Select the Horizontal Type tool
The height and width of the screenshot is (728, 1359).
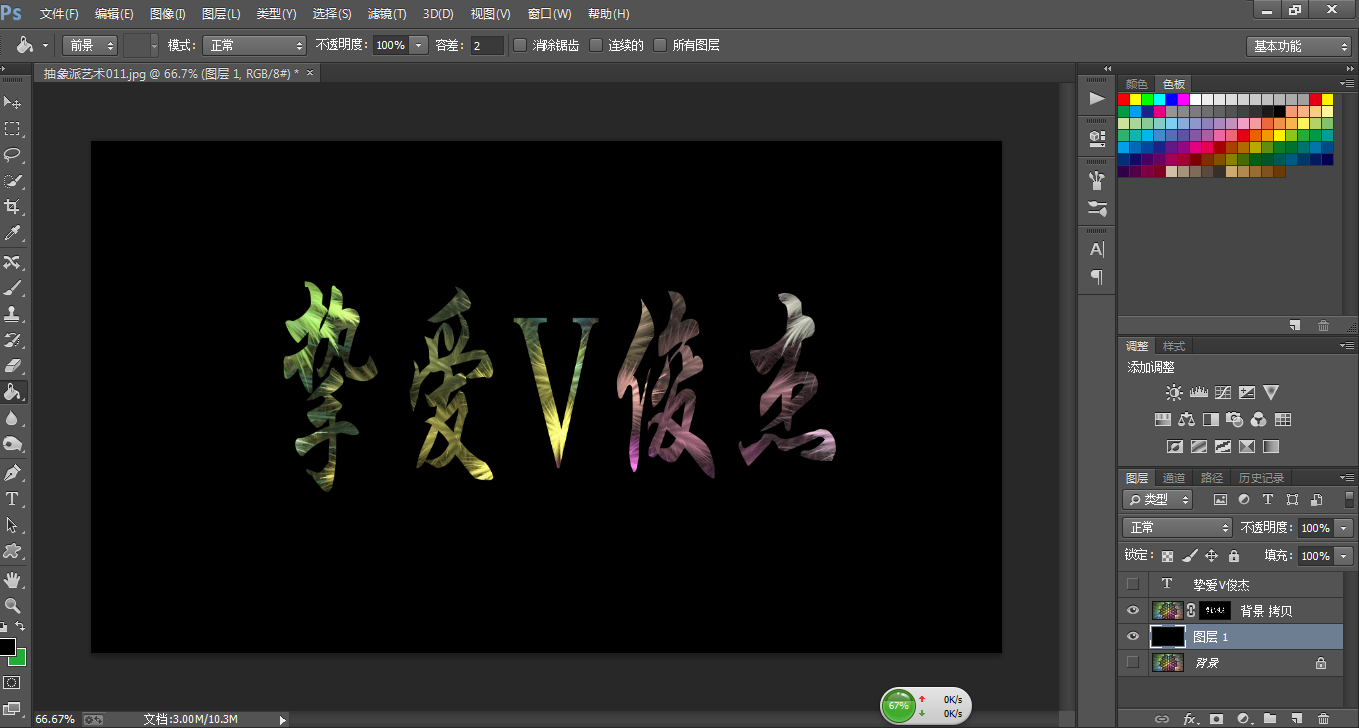pos(13,498)
